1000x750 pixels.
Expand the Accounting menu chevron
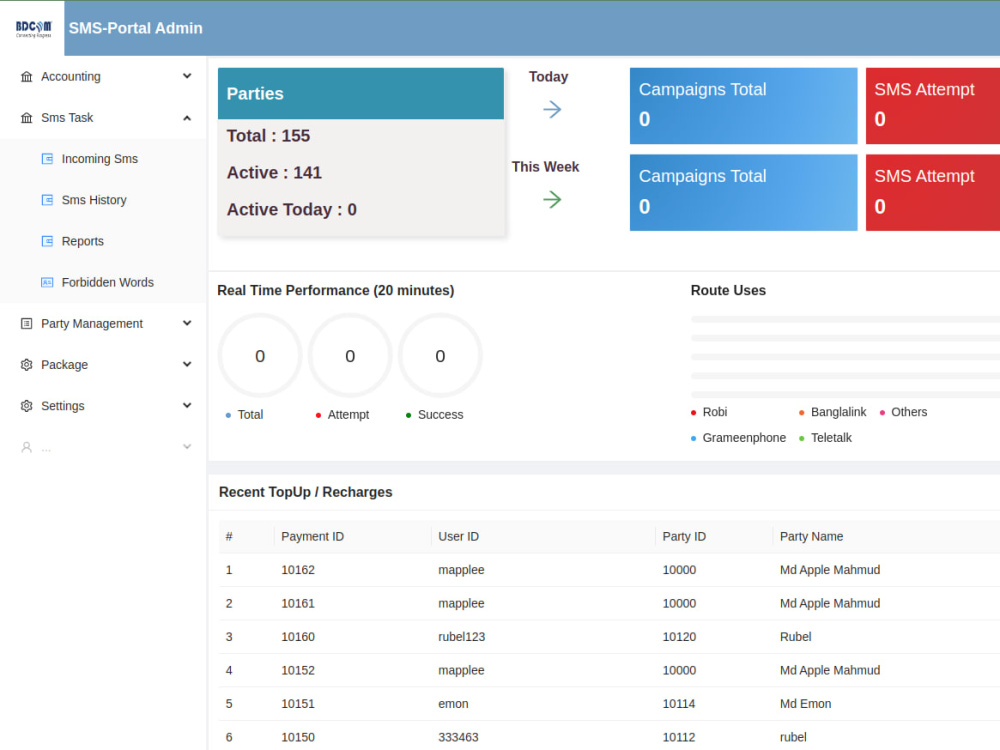(187, 76)
